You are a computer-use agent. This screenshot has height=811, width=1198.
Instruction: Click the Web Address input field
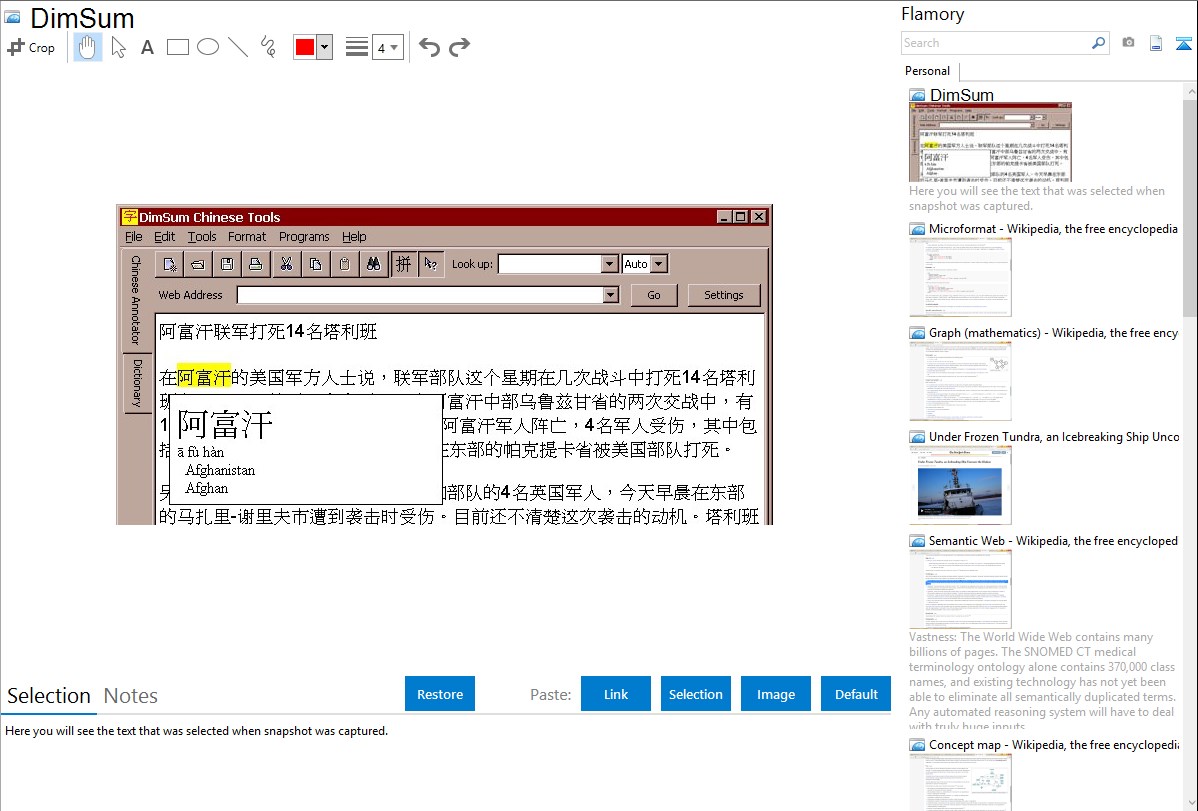[x=419, y=295]
